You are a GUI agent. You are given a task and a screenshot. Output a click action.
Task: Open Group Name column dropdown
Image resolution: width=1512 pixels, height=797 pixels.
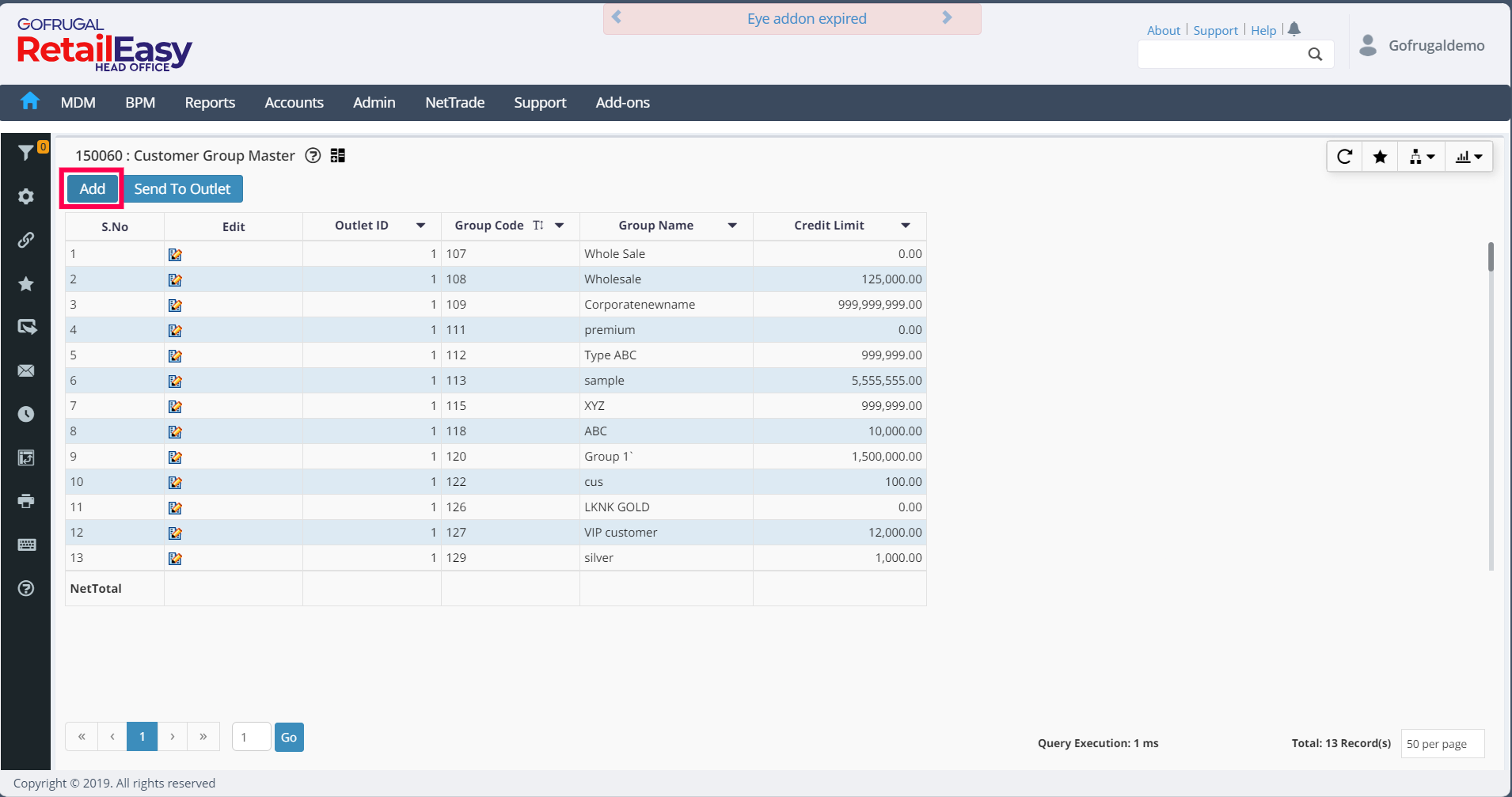tap(732, 226)
